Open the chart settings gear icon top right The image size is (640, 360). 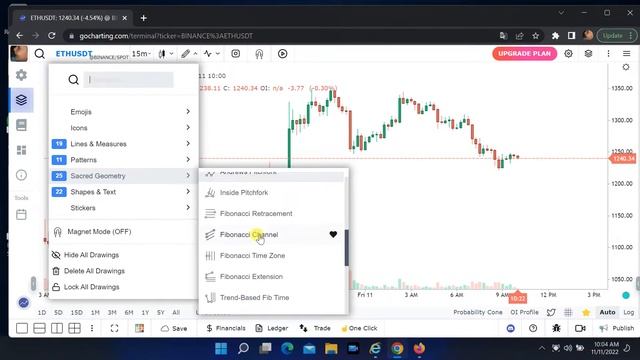click(x=568, y=53)
